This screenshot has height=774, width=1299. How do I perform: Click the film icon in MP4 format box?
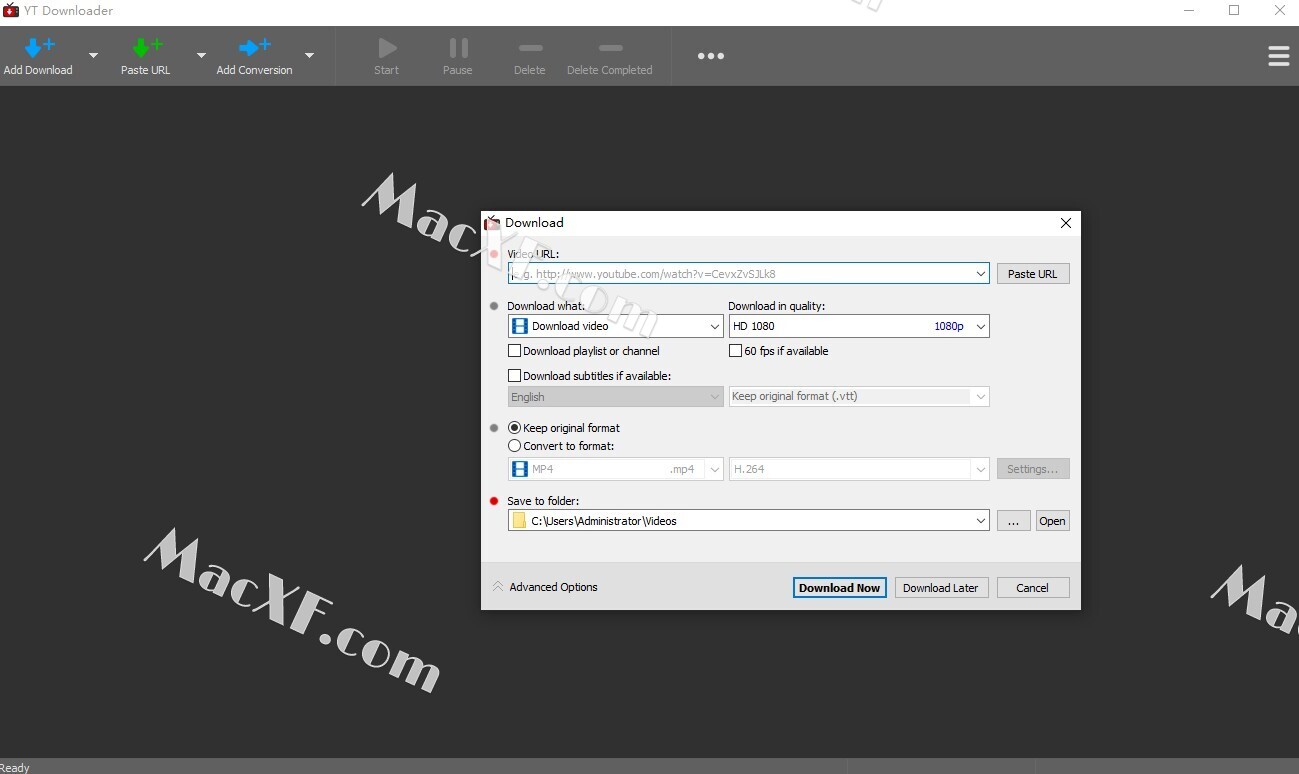pyautogui.click(x=520, y=469)
